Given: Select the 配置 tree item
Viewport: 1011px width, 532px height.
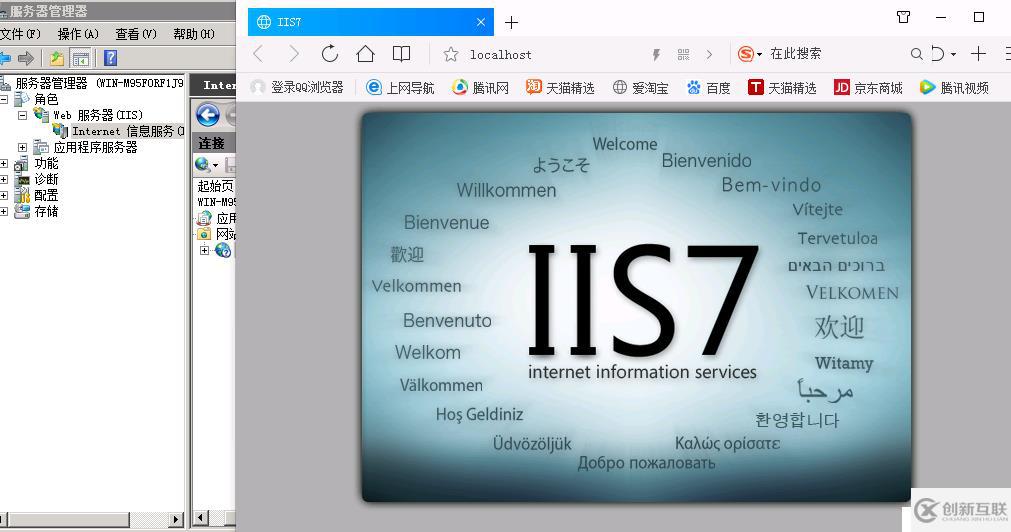Looking at the screenshot, I should [x=46, y=195].
